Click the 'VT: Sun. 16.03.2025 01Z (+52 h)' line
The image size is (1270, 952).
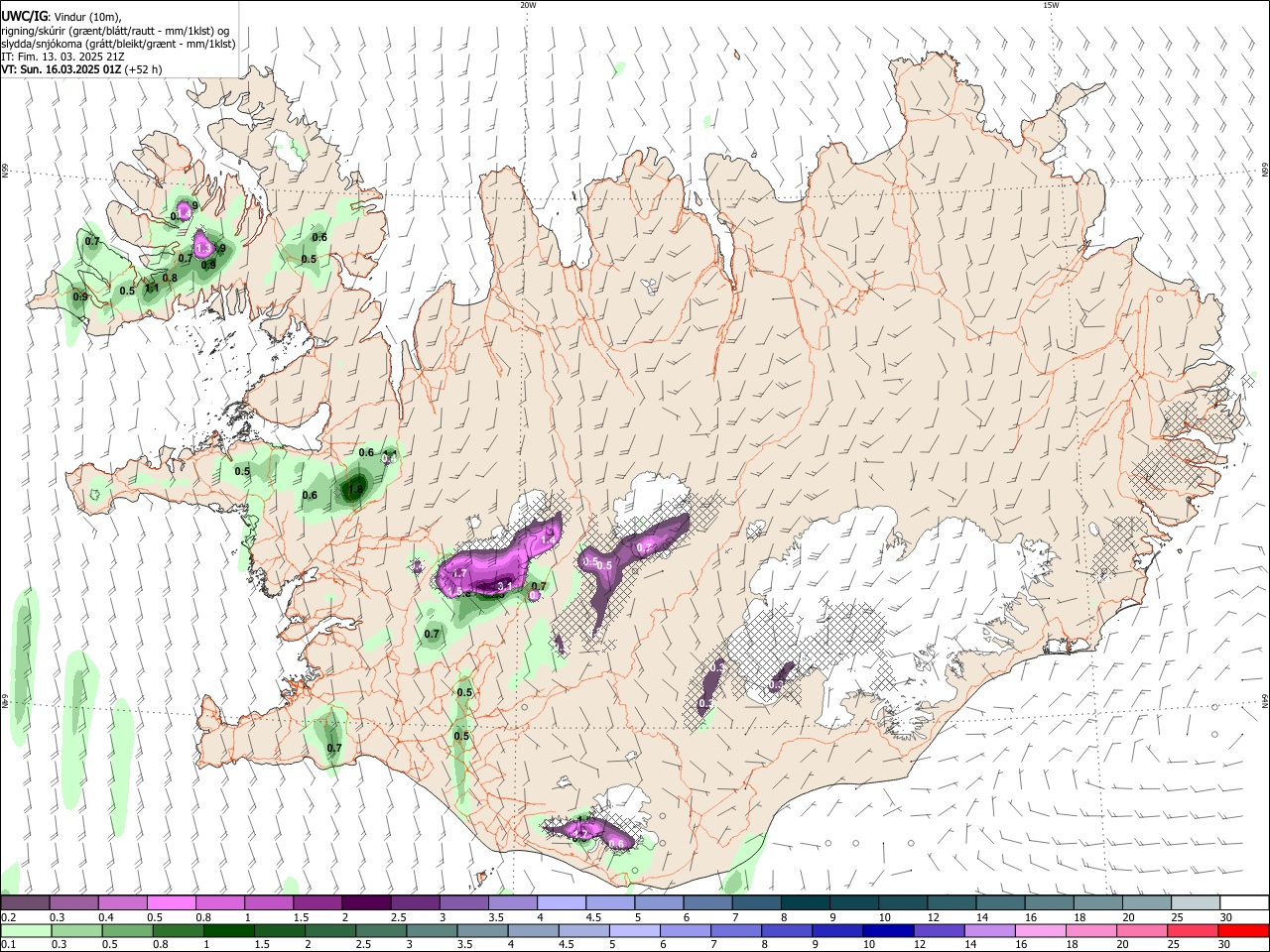[x=81, y=69]
